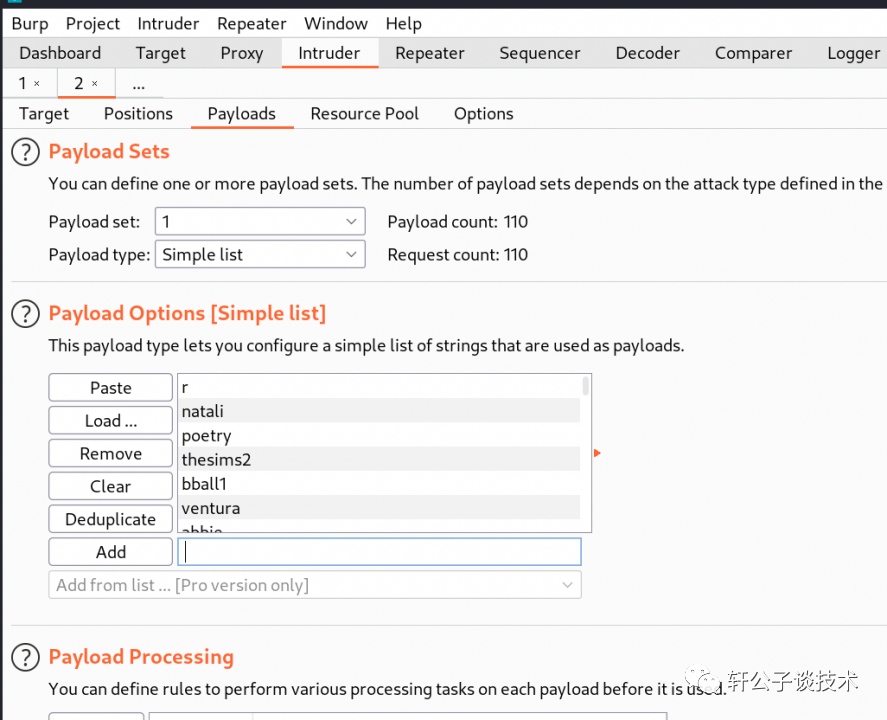This screenshot has width=887, height=720.
Task: Open the Options sub-tab
Action: coord(484,114)
